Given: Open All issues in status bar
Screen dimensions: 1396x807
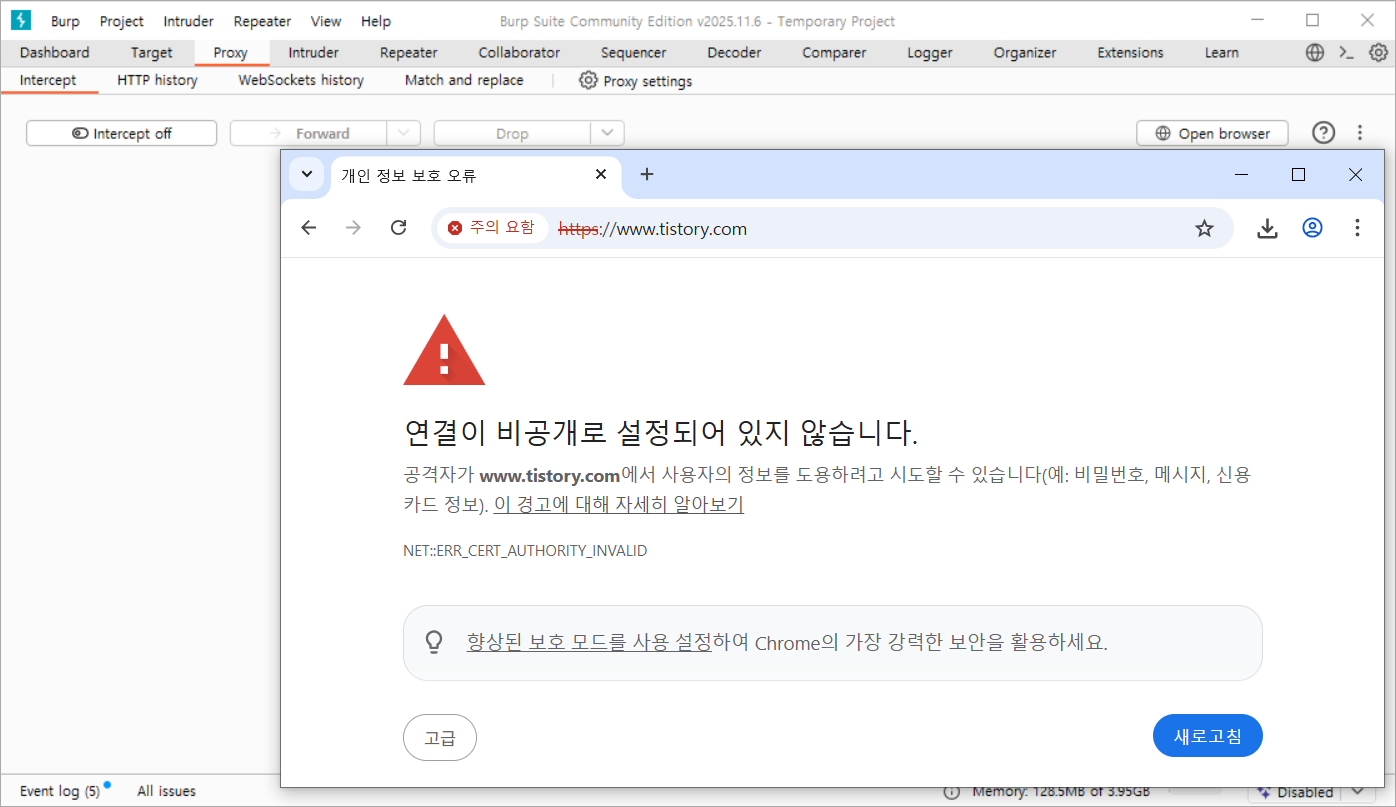Looking at the screenshot, I should click(x=166, y=791).
